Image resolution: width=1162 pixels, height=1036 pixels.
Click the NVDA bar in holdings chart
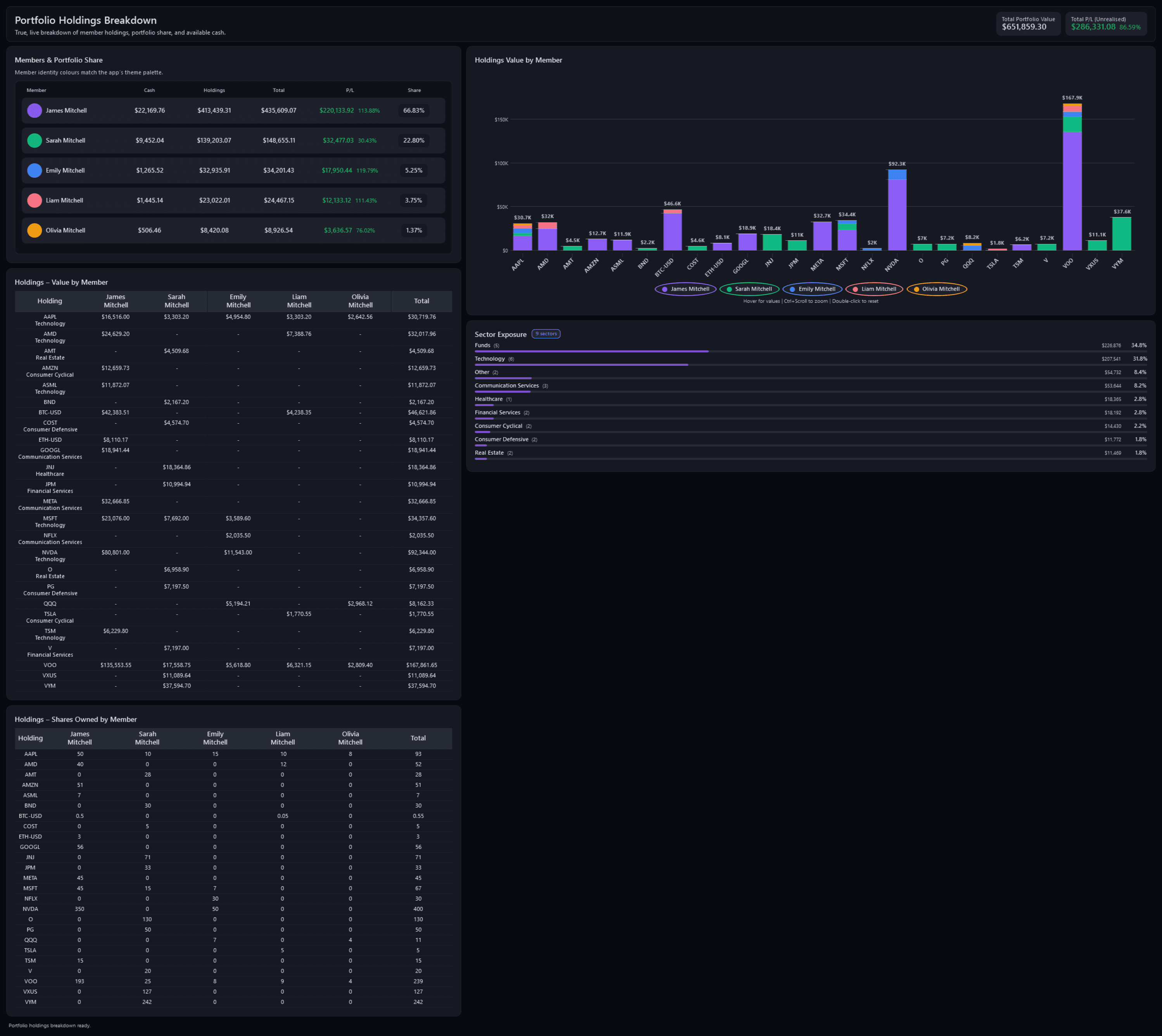click(897, 210)
